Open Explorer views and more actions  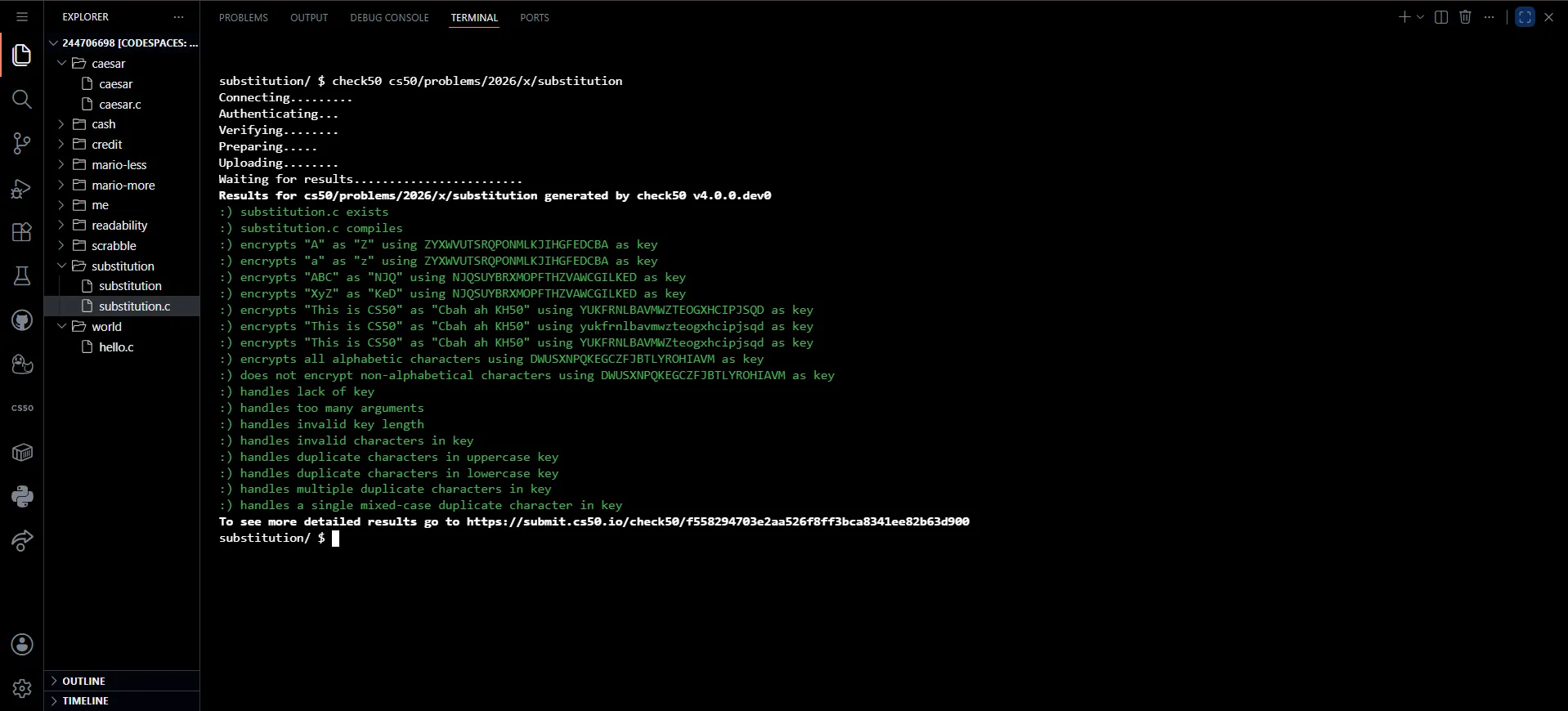click(179, 16)
